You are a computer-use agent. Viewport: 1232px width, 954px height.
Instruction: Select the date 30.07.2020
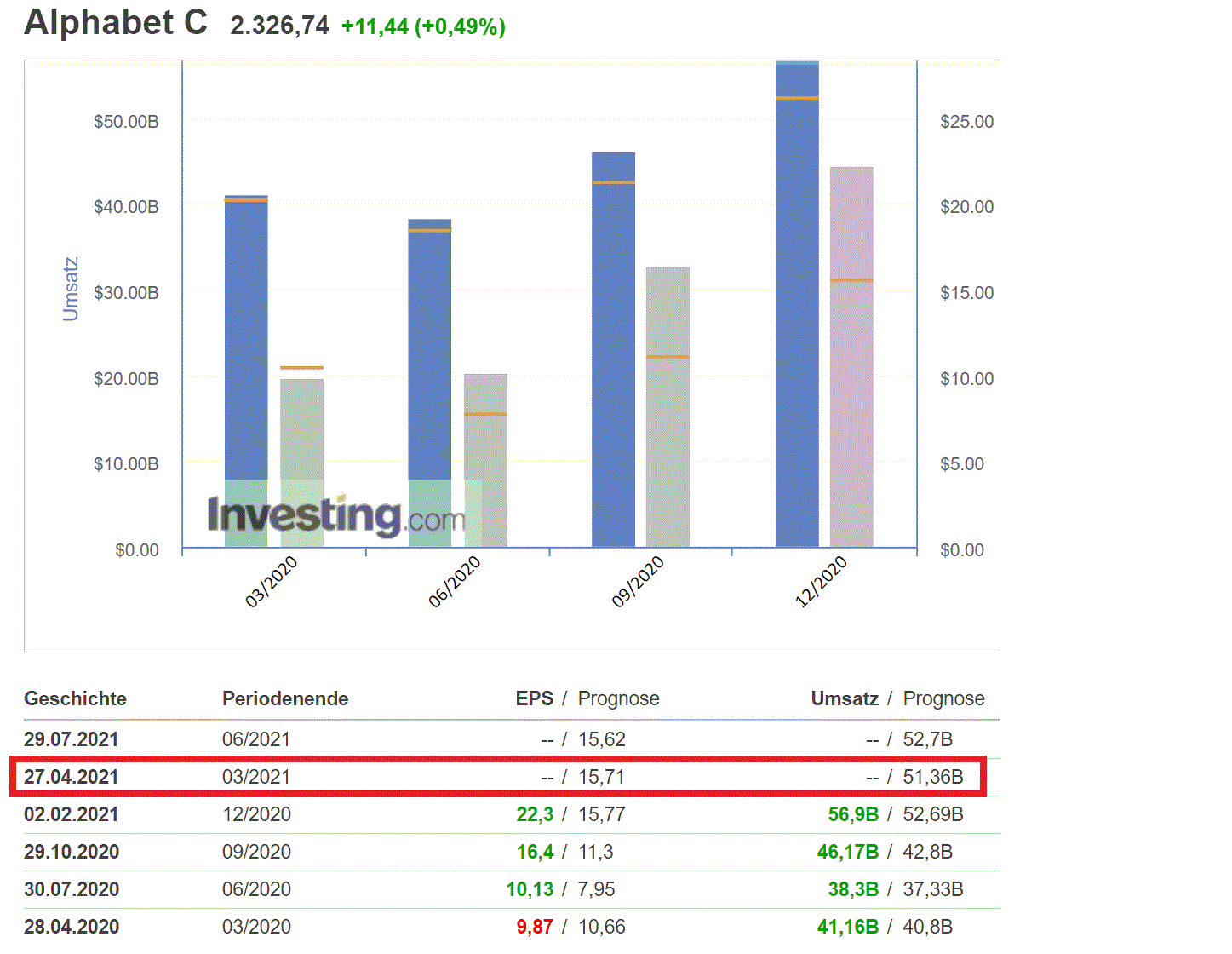click(72, 889)
